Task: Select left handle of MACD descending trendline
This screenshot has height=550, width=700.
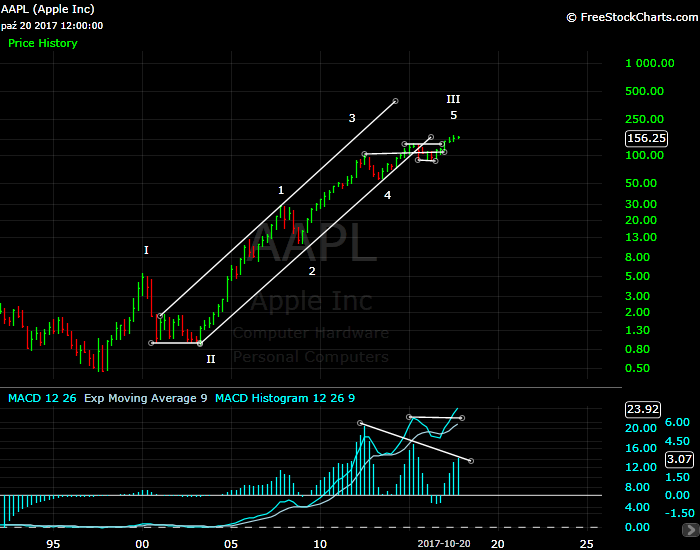Action: click(x=360, y=423)
